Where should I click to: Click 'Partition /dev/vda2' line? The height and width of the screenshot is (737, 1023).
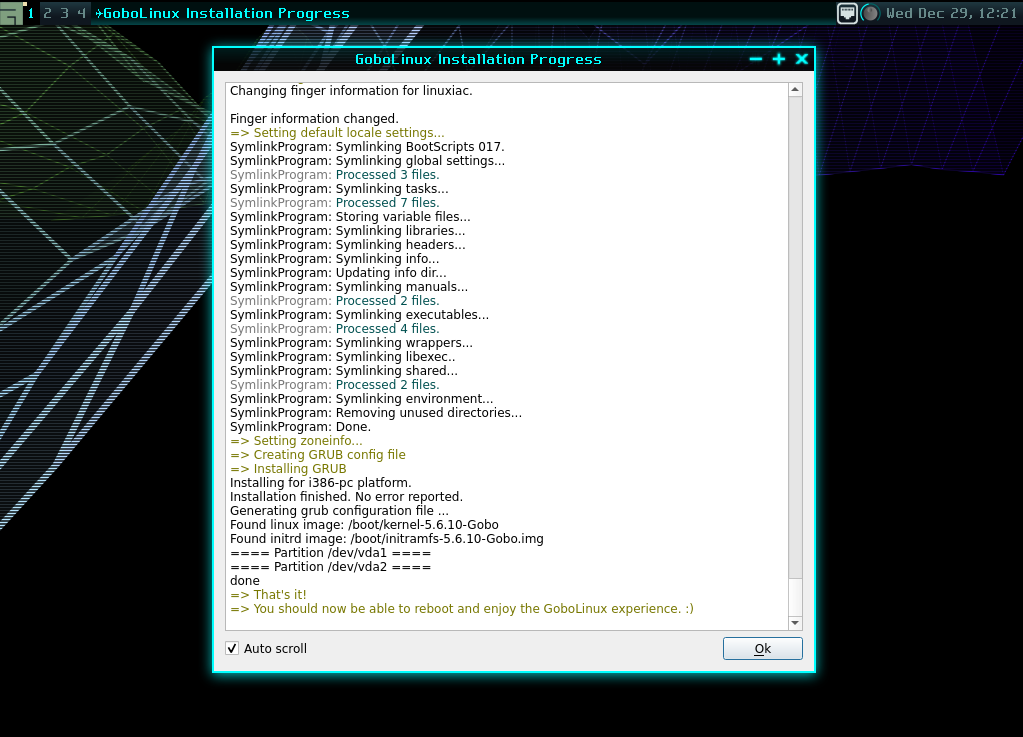pos(330,567)
